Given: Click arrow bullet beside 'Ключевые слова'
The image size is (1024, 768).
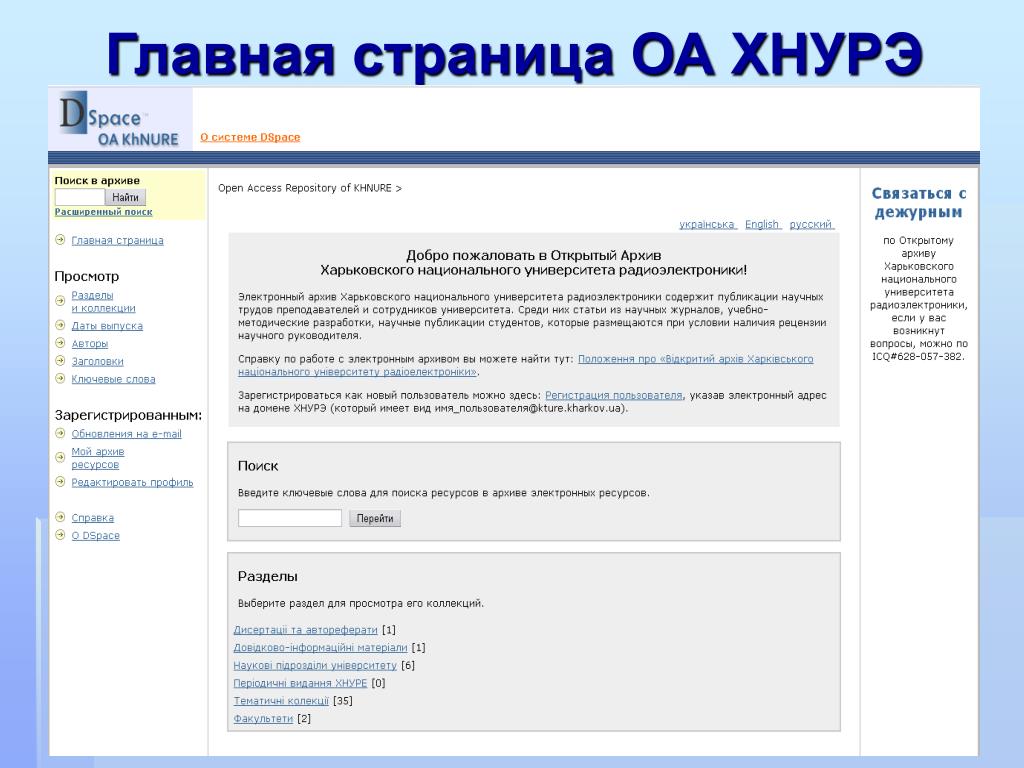Looking at the screenshot, I should [x=60, y=378].
